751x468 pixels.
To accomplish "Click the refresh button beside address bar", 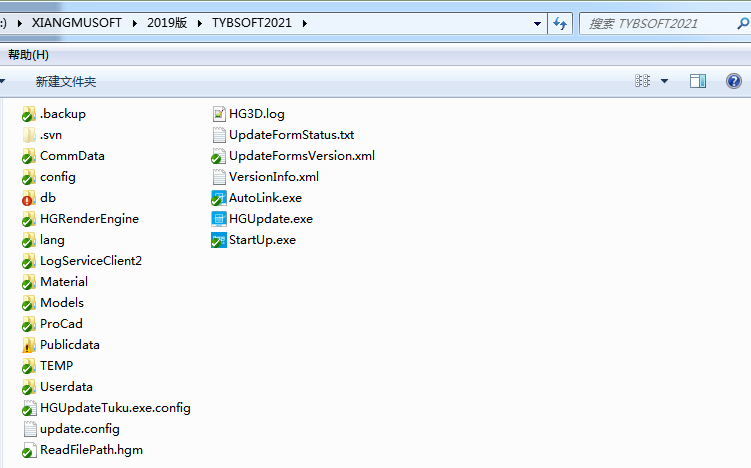I will tap(560, 23).
